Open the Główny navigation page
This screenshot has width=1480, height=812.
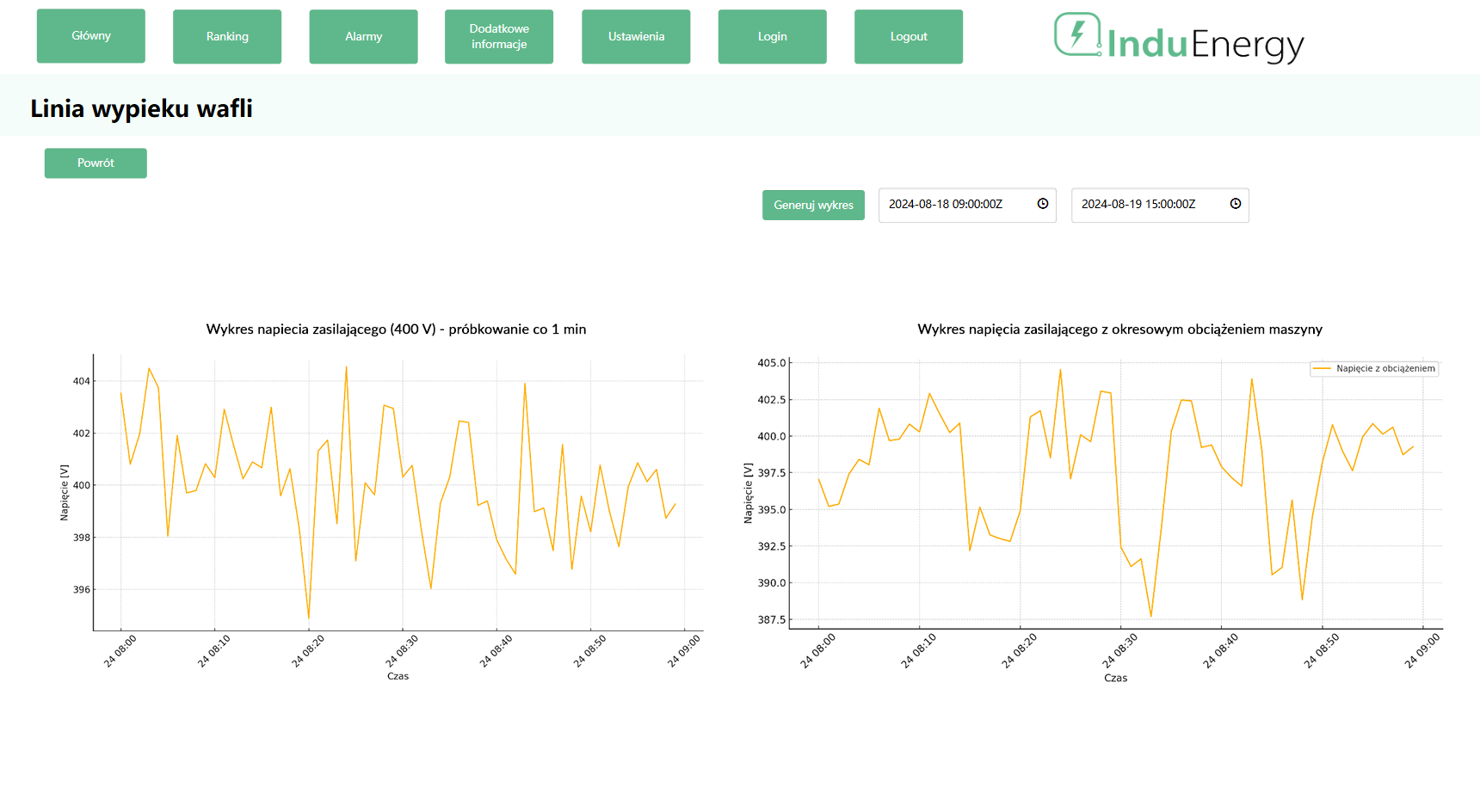pyautogui.click(x=91, y=36)
